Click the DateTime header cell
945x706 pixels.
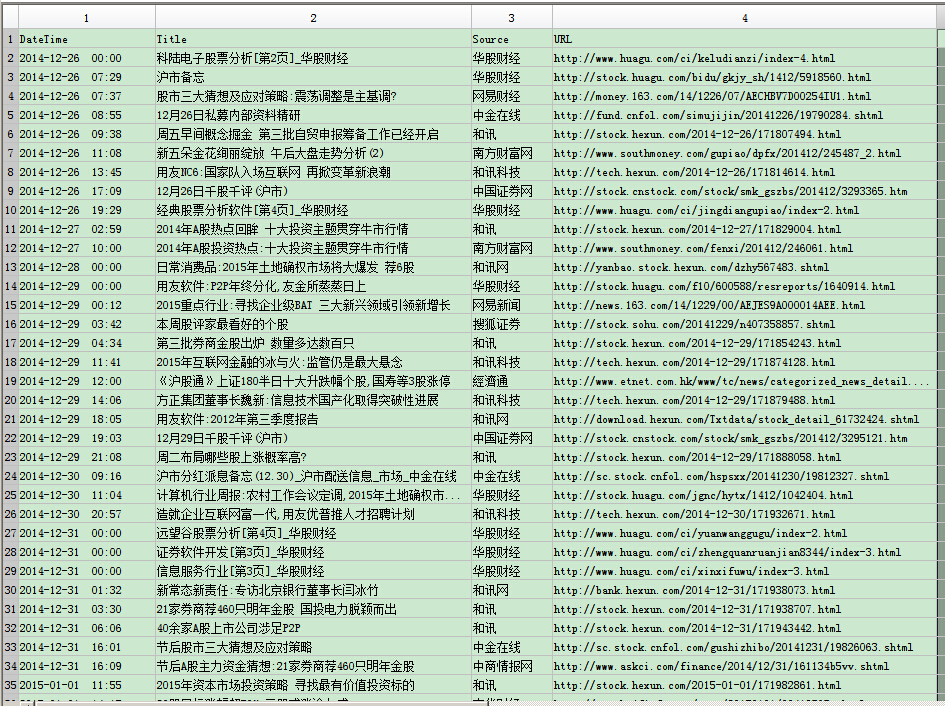87,39
